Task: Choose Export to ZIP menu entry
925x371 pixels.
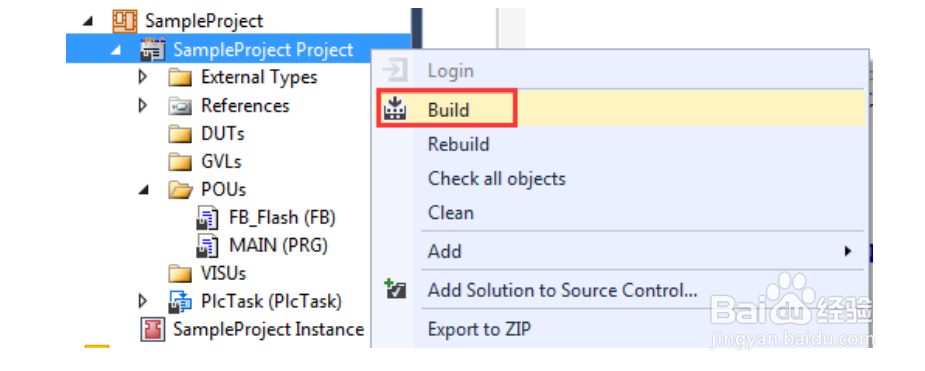Action: pyautogui.click(x=479, y=329)
